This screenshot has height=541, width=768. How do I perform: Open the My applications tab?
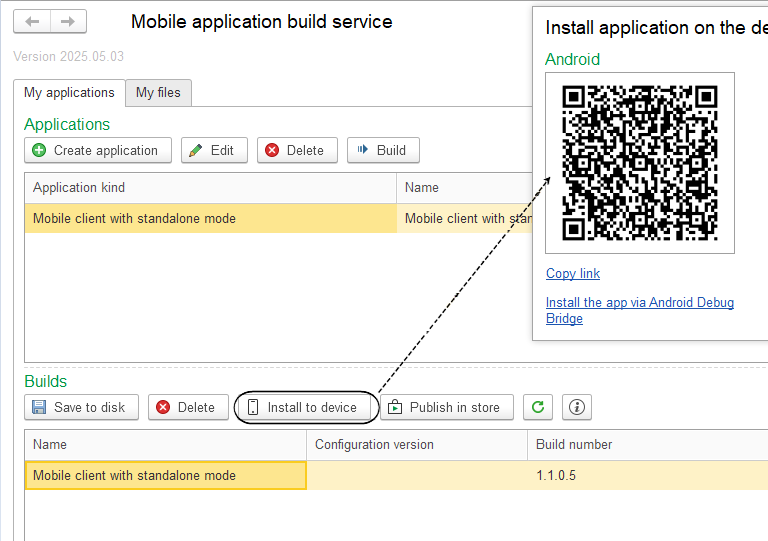pyautogui.click(x=69, y=92)
